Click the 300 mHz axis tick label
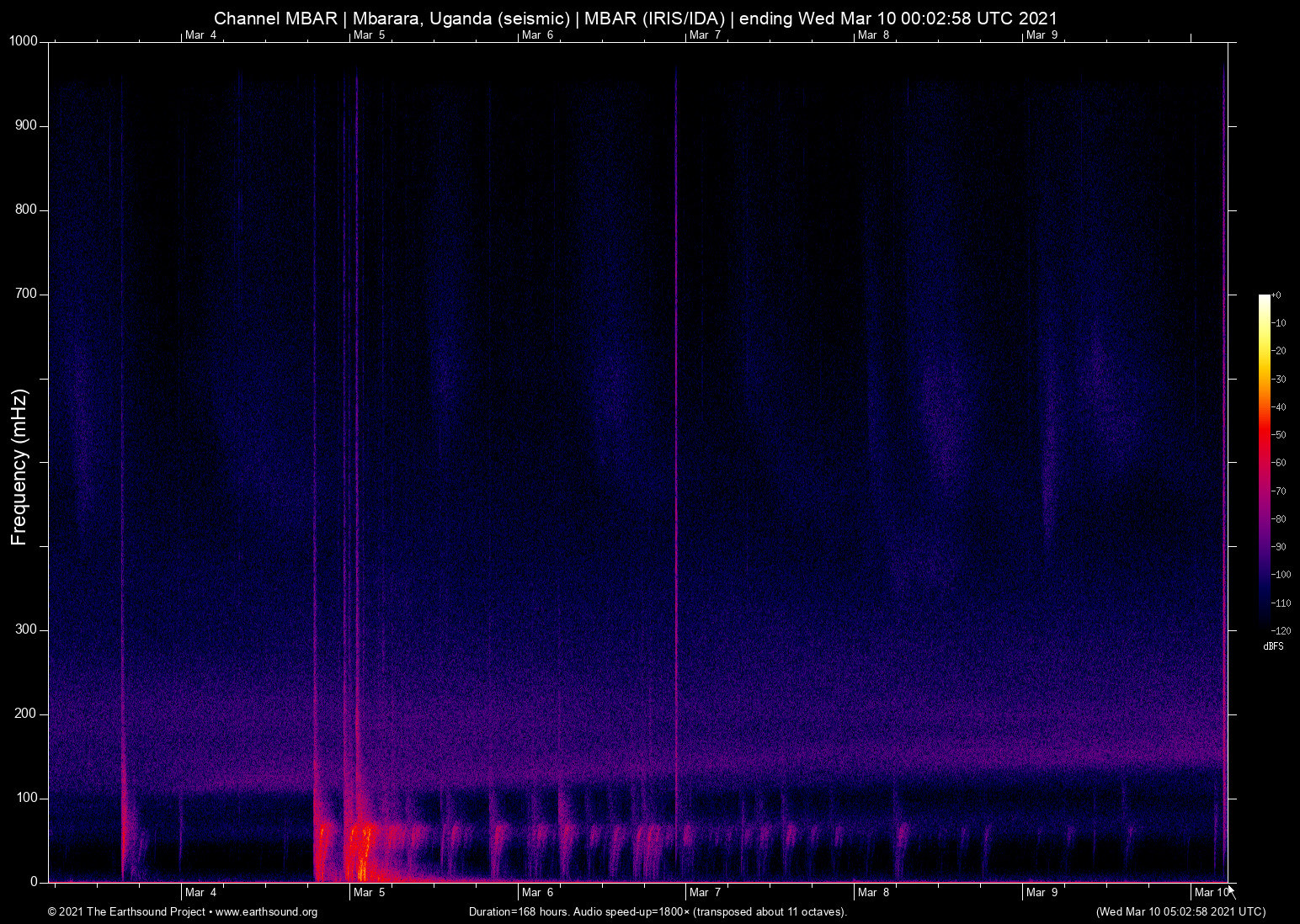Image resolution: width=1300 pixels, height=924 pixels. tap(25, 629)
